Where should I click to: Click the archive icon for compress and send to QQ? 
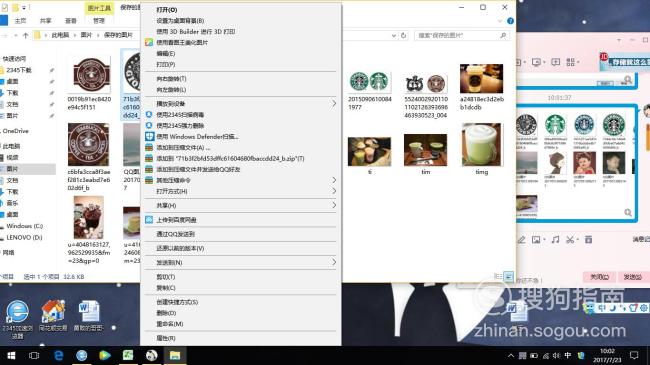[x=149, y=169]
